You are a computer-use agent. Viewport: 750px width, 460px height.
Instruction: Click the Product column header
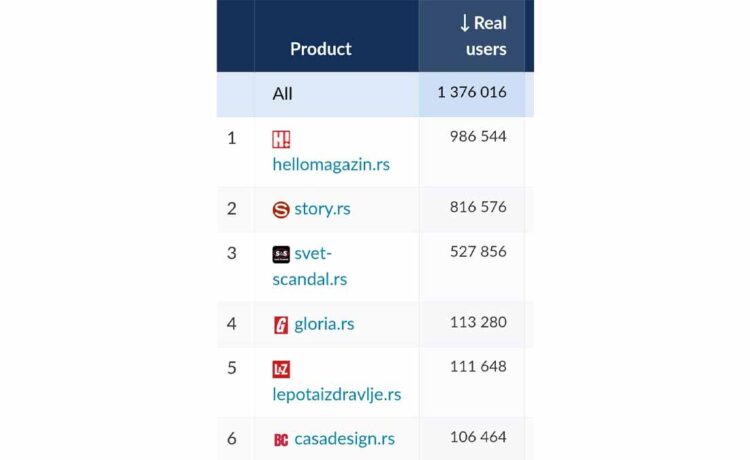(x=321, y=49)
